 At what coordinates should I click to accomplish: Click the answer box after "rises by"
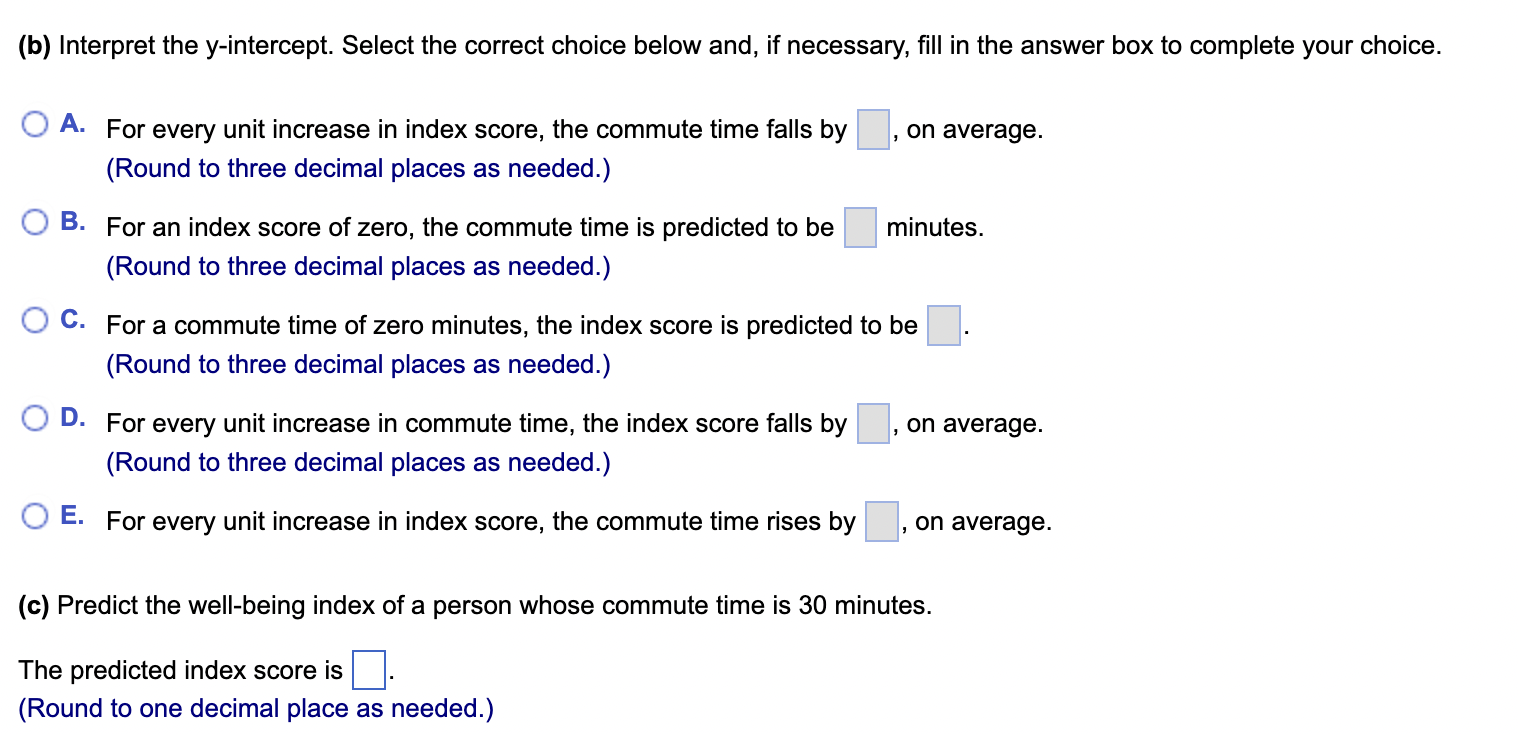point(881,522)
